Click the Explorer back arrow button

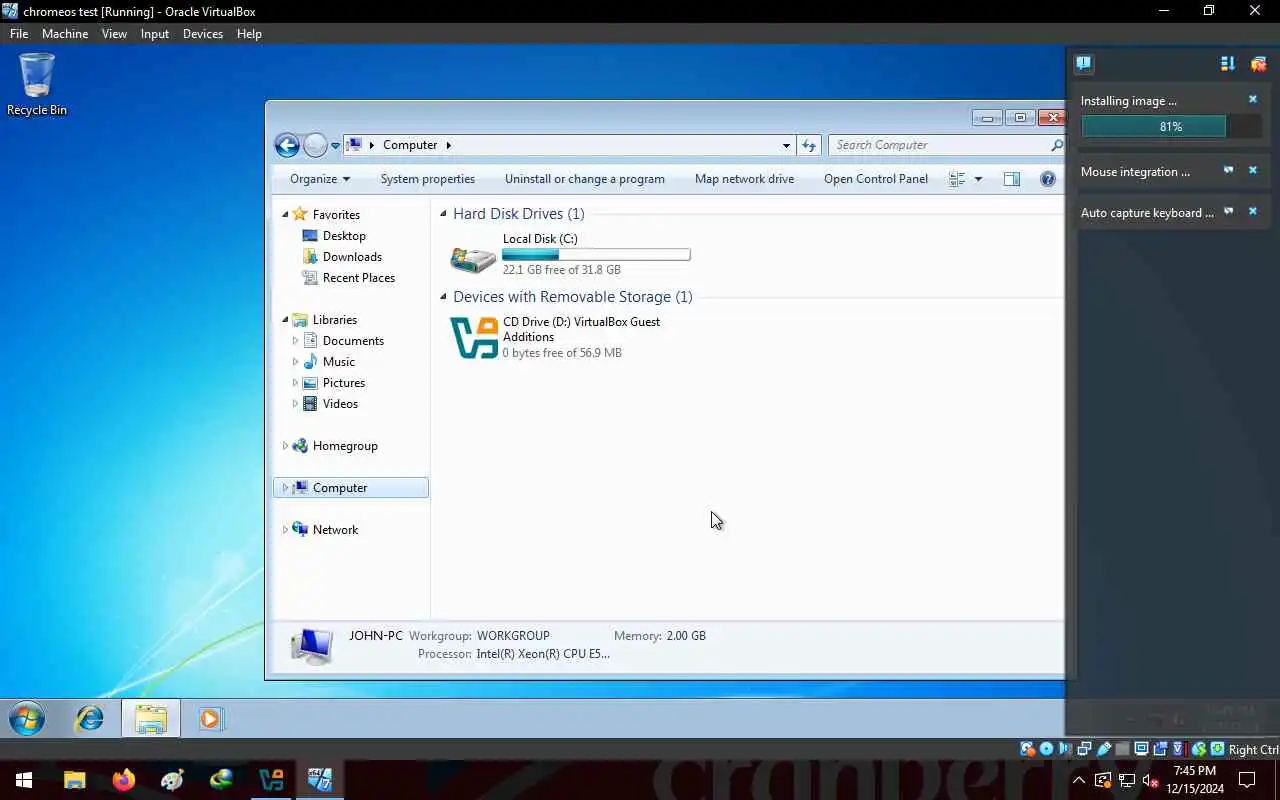pos(287,145)
